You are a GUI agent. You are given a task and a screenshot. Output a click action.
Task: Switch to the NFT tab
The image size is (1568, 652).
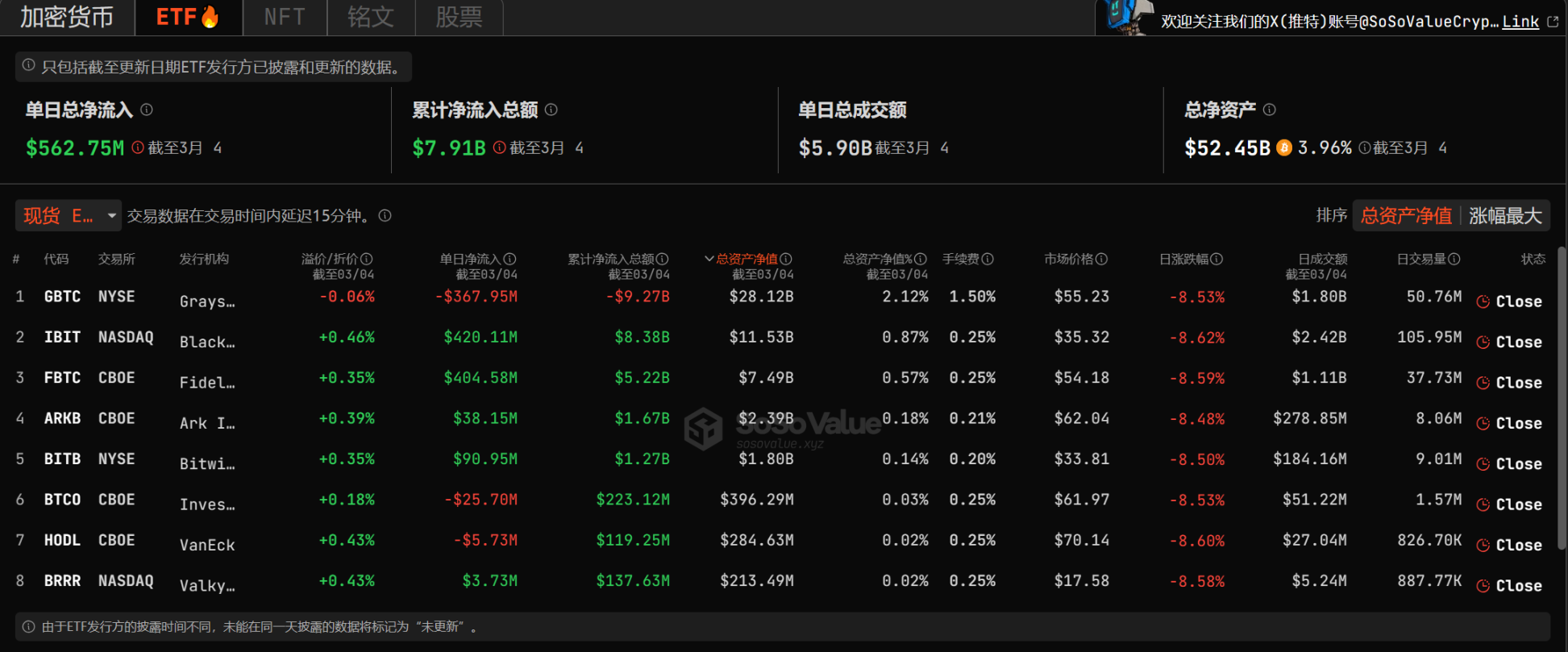coord(285,17)
